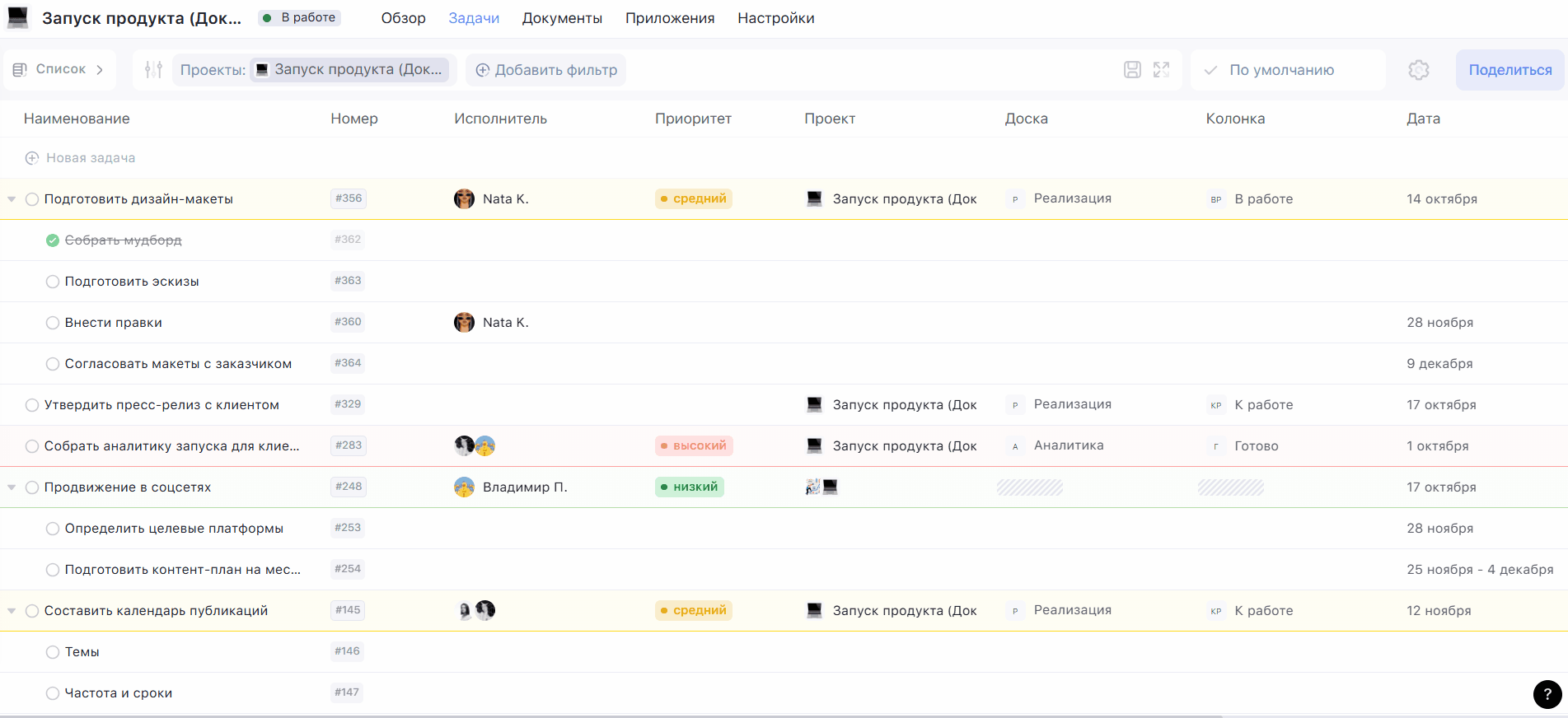
Task: Mark Утвердить пресс-релиз с клиентом as done
Action: click(x=32, y=405)
